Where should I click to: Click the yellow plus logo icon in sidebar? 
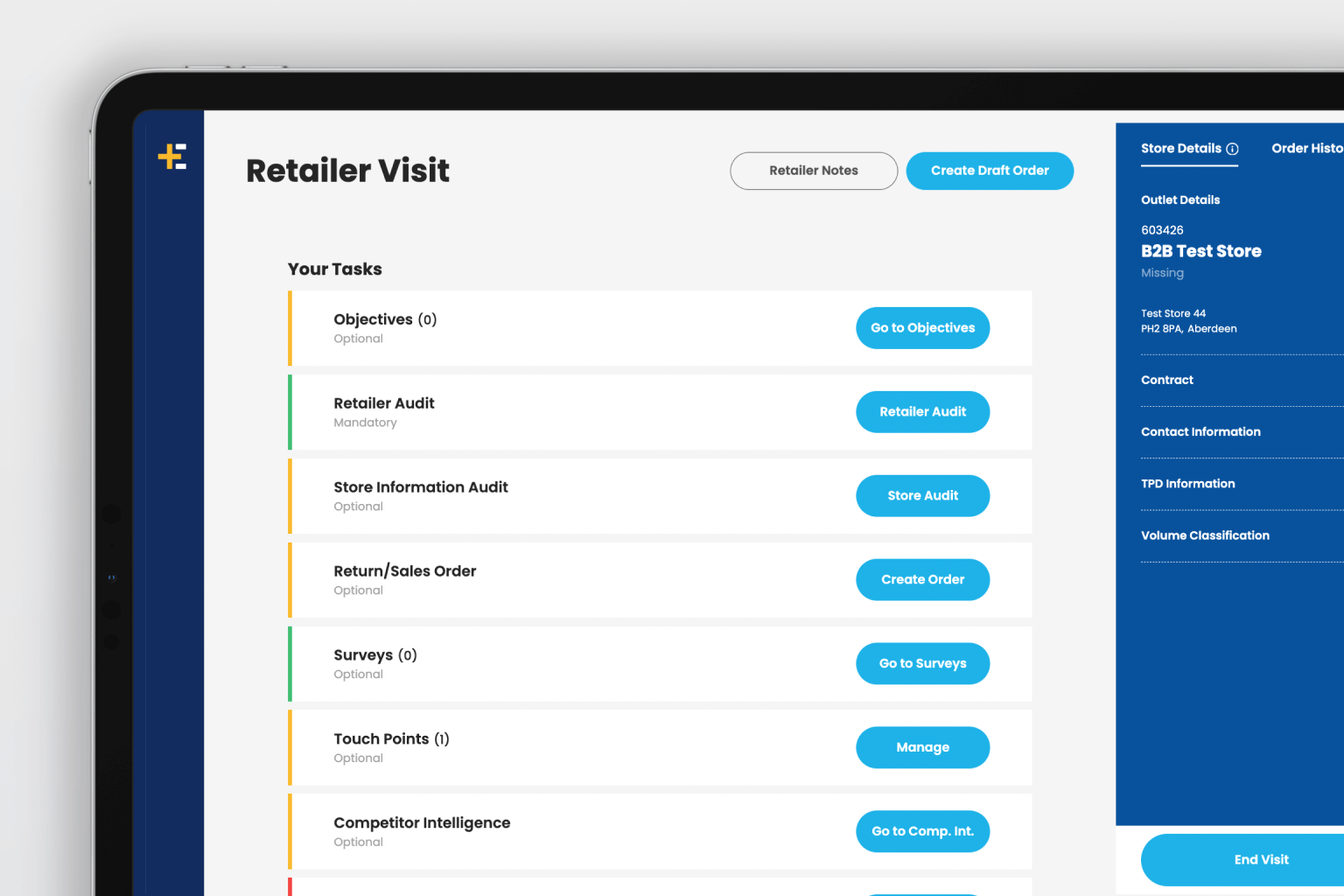tap(172, 157)
